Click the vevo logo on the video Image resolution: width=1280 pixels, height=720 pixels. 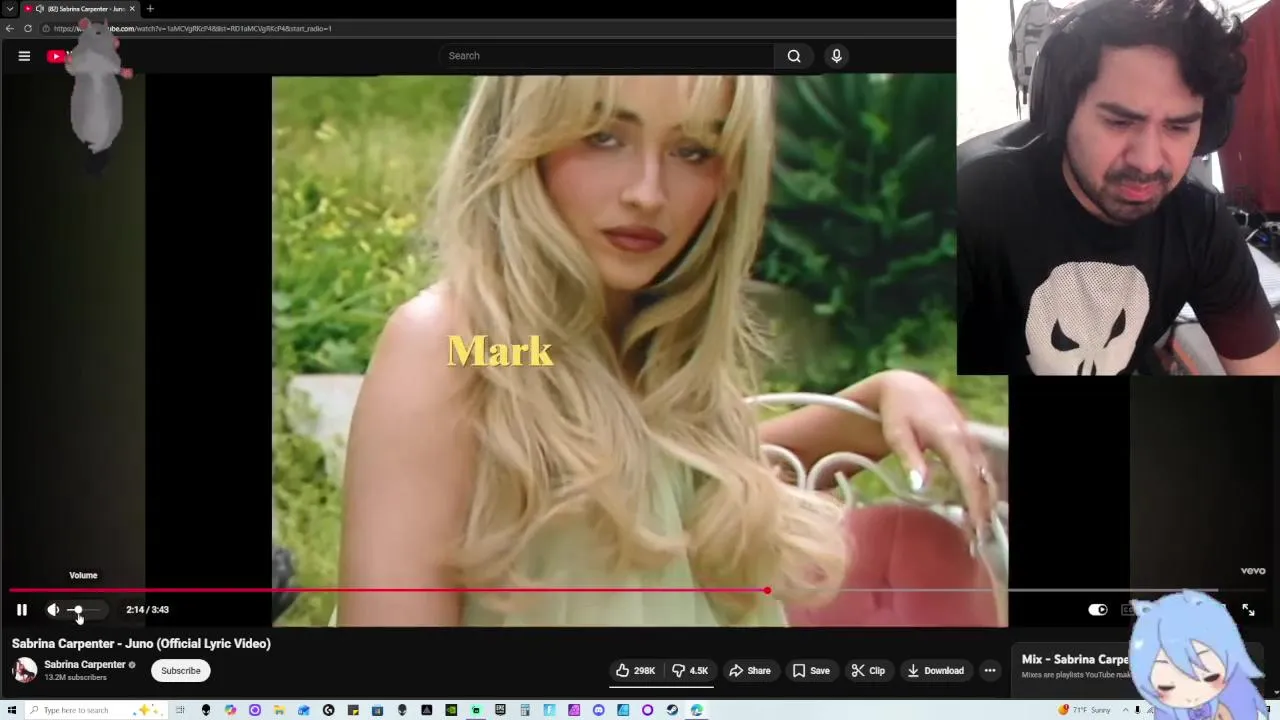1253,571
